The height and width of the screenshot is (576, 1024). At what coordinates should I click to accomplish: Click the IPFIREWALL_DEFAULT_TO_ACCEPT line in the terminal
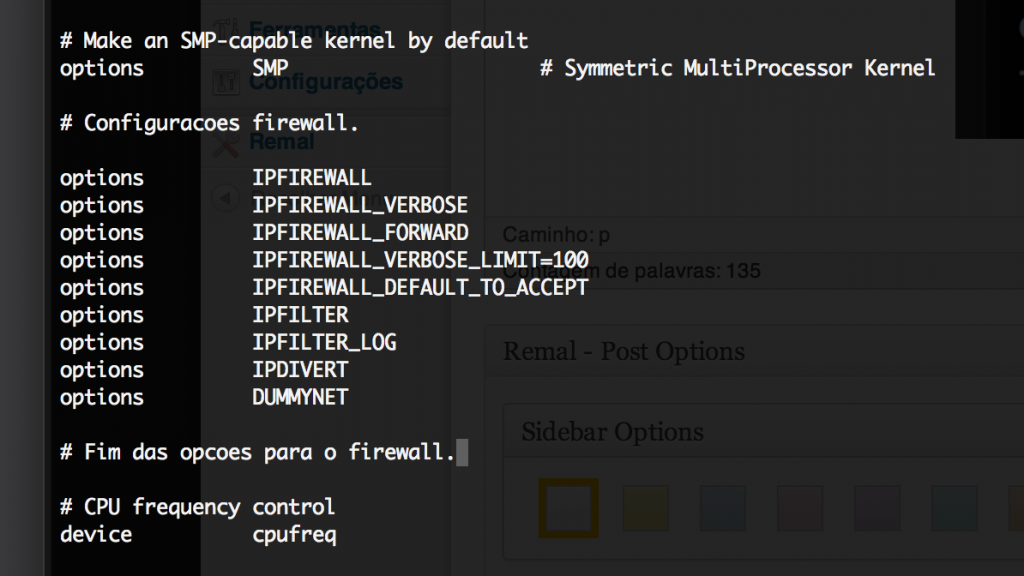[420, 288]
